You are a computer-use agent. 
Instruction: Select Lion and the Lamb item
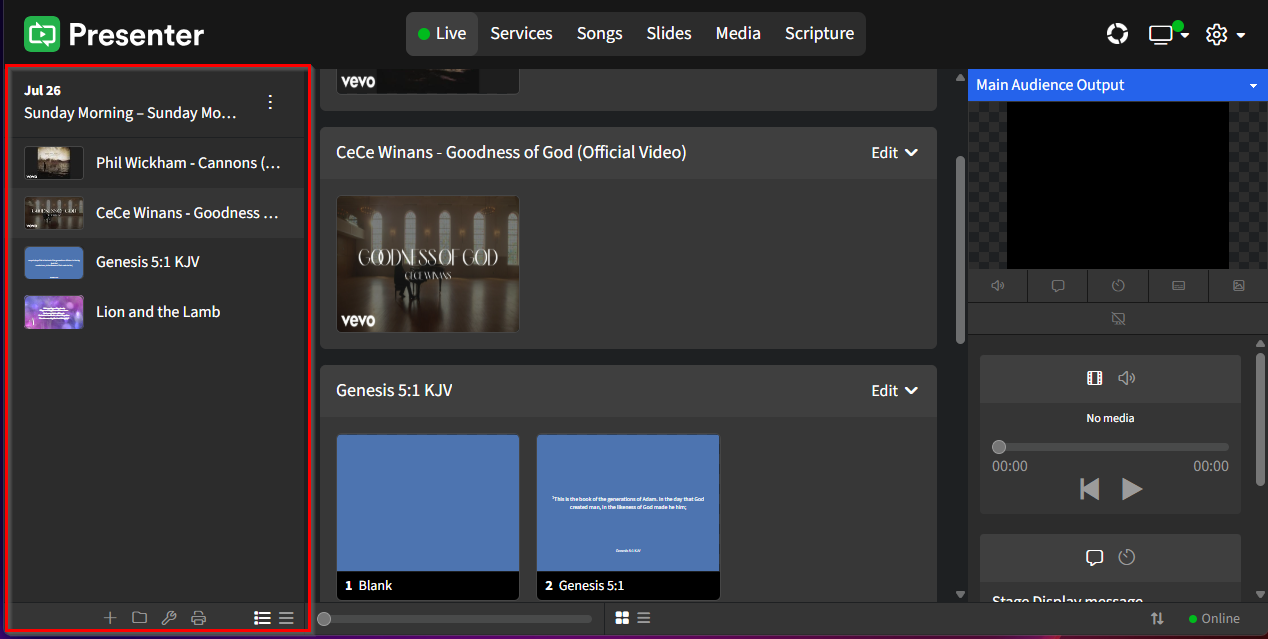pos(158,312)
